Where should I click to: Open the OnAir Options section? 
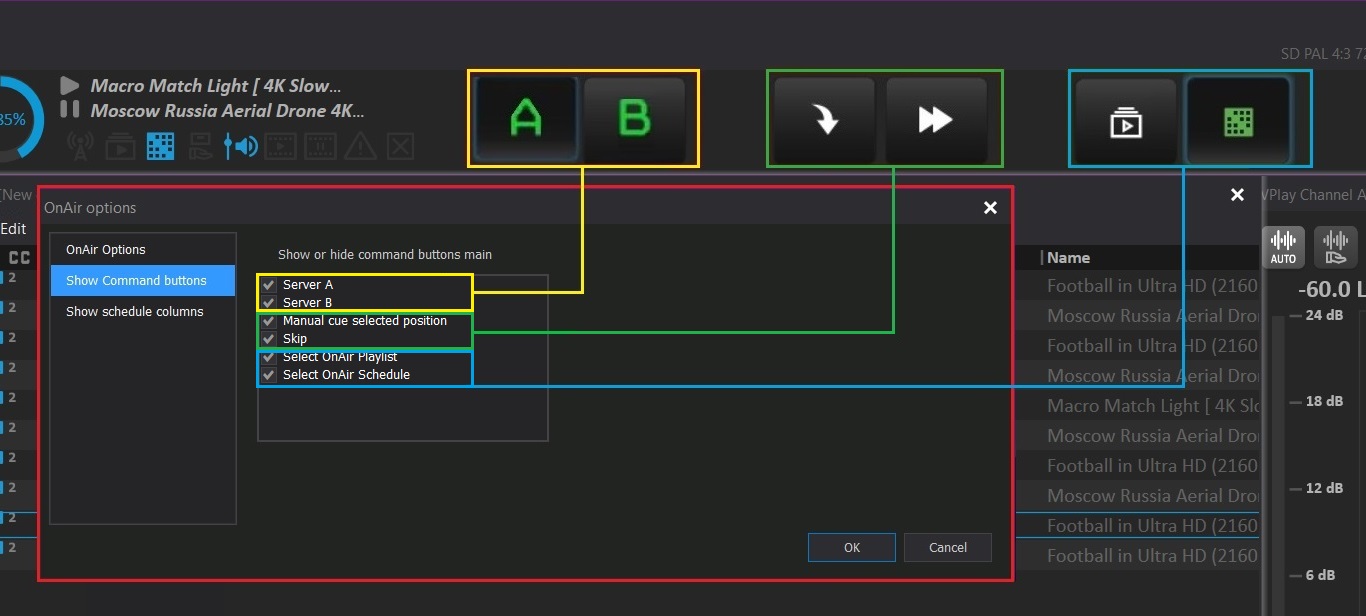pyautogui.click(x=143, y=250)
